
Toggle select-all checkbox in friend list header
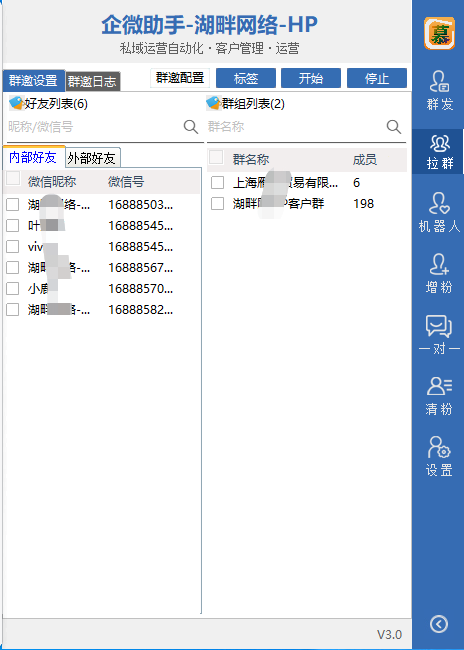pos(13,179)
